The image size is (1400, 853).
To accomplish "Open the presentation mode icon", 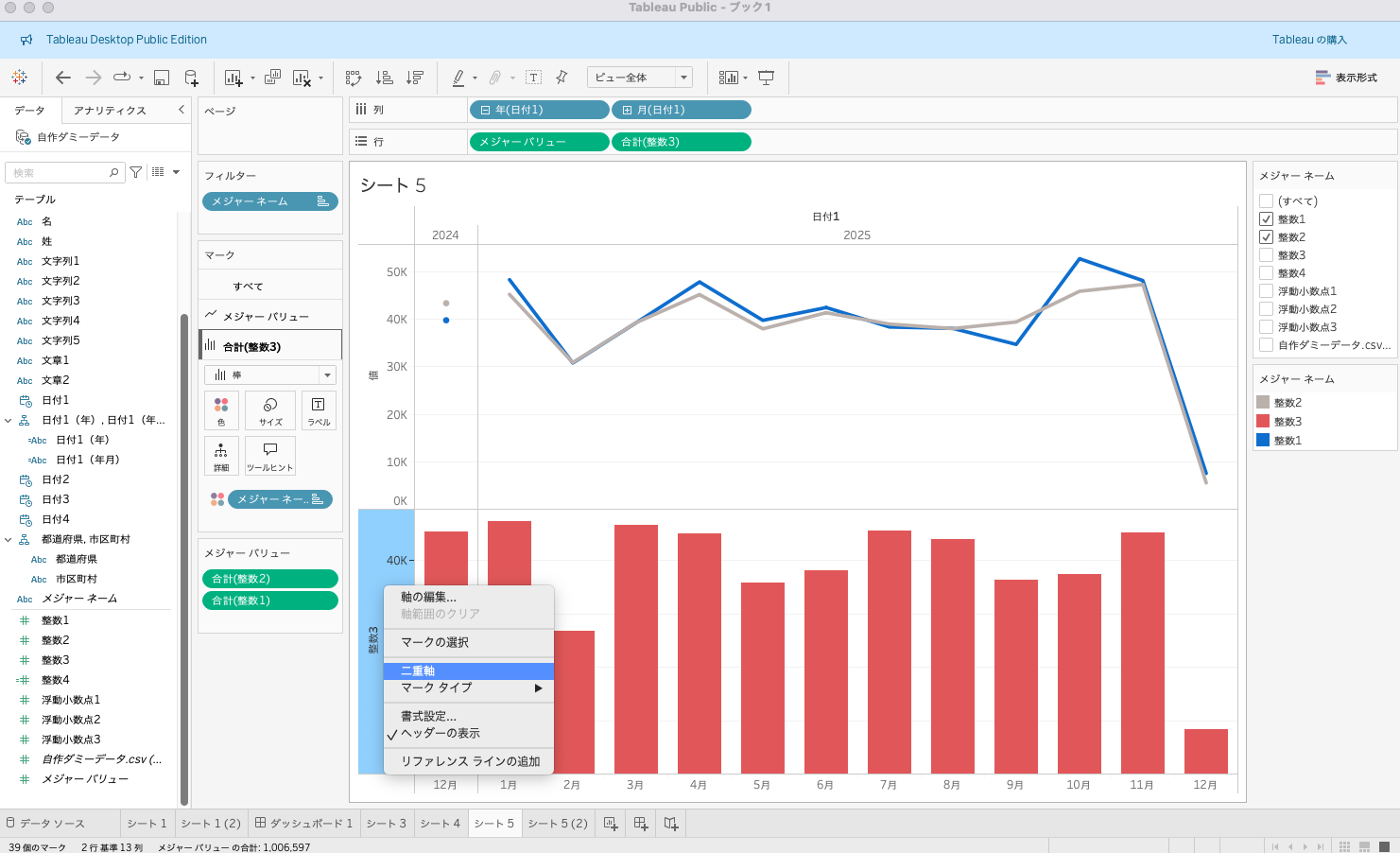I will [766, 78].
